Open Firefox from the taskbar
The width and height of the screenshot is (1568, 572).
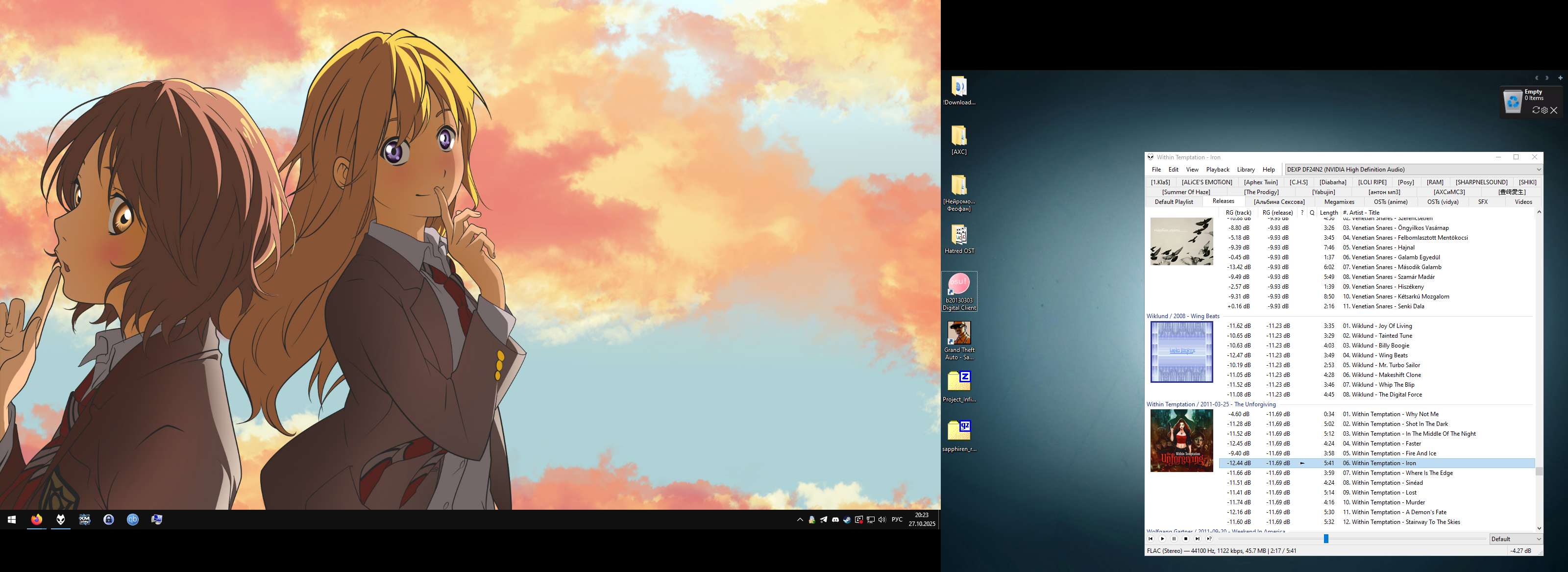coord(37,520)
